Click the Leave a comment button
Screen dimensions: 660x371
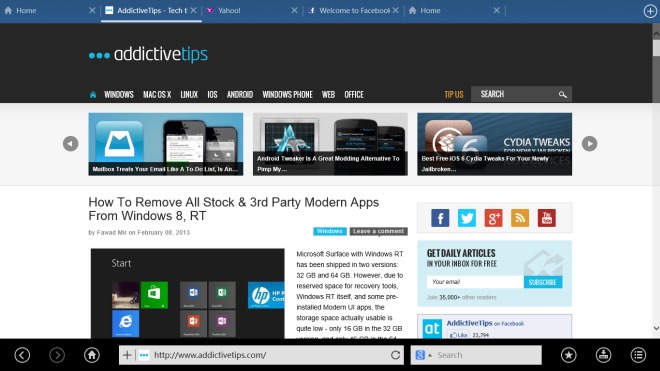point(378,231)
